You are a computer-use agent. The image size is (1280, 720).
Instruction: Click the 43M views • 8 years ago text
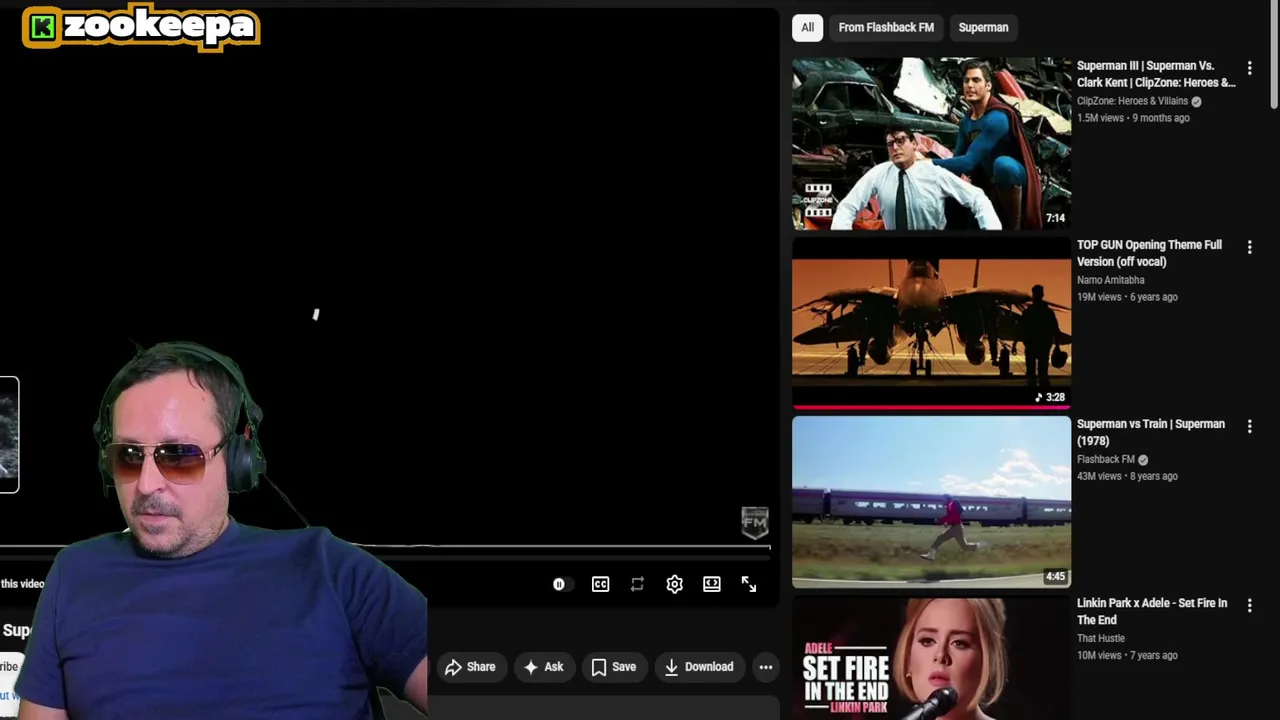1127,476
